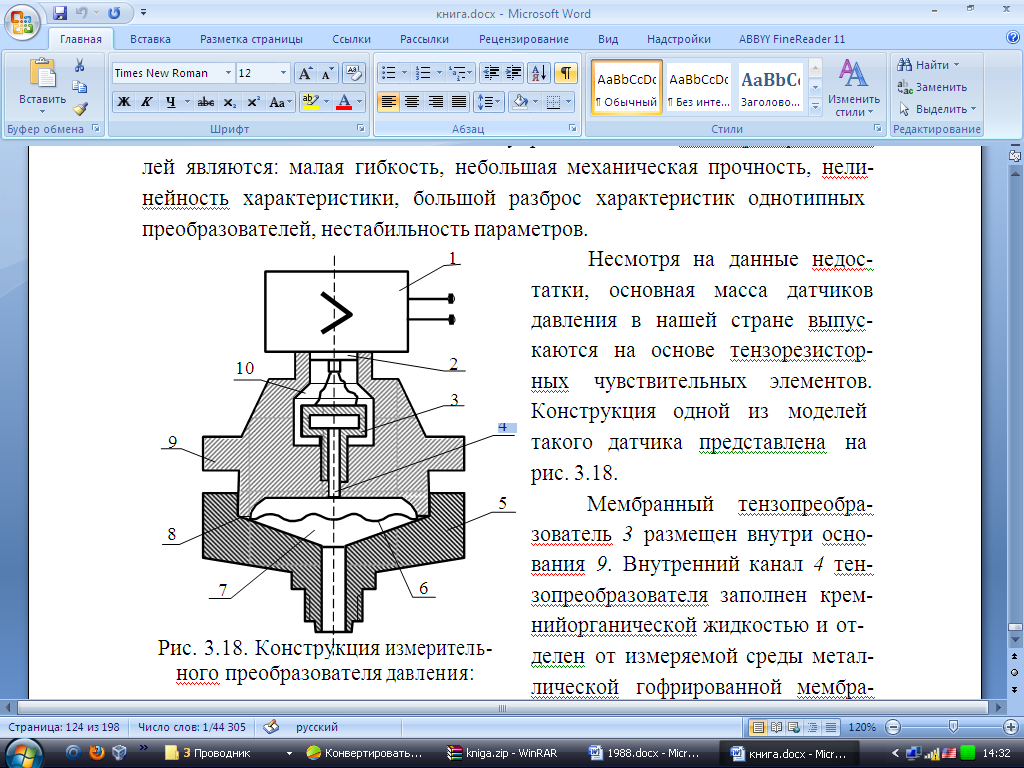The image size is (1024, 768).
Task: Click the Undo arrow in Quick Access toolbar
Action: [x=81, y=12]
